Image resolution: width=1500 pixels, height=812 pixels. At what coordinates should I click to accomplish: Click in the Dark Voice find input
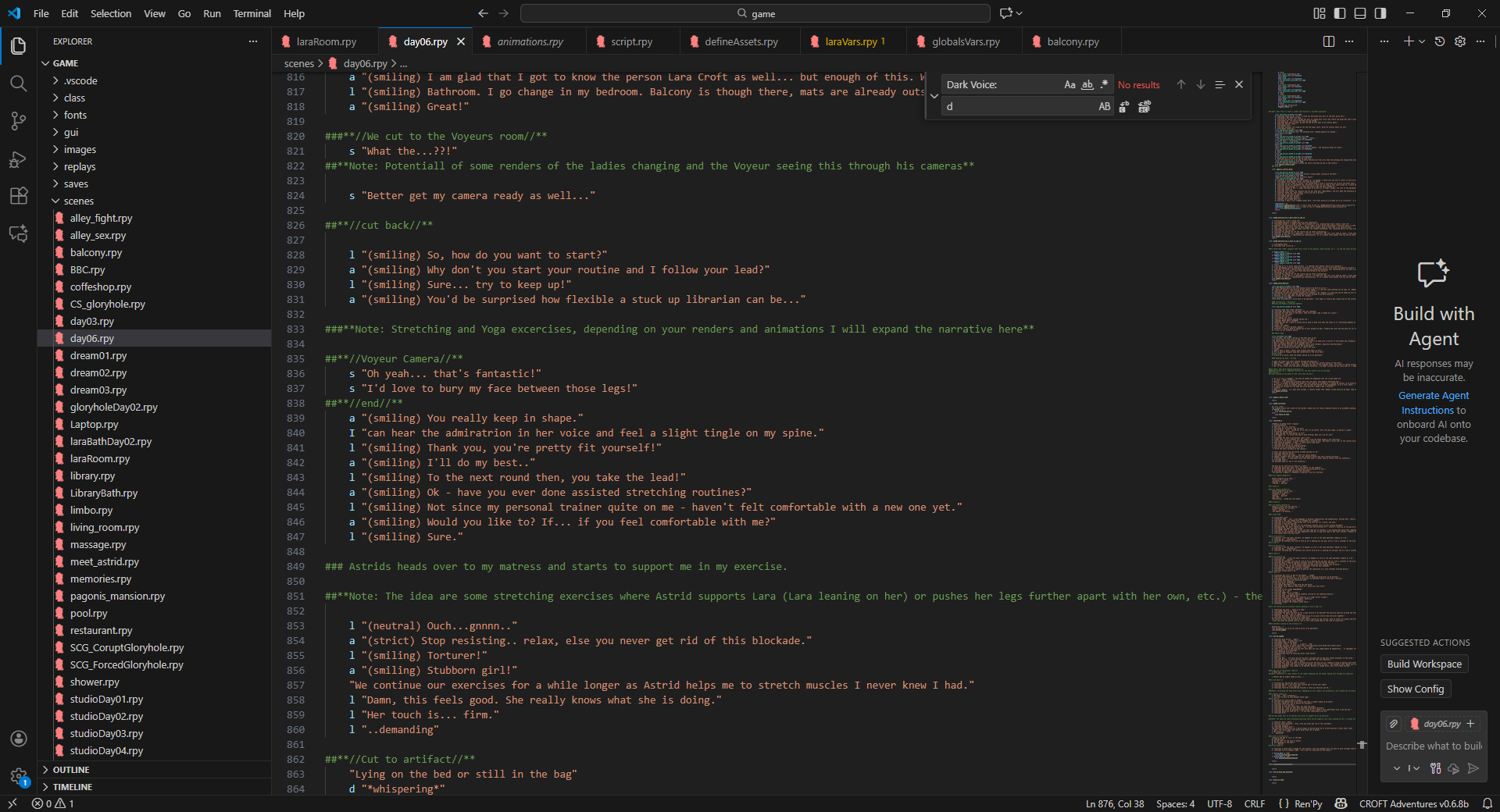1003,84
